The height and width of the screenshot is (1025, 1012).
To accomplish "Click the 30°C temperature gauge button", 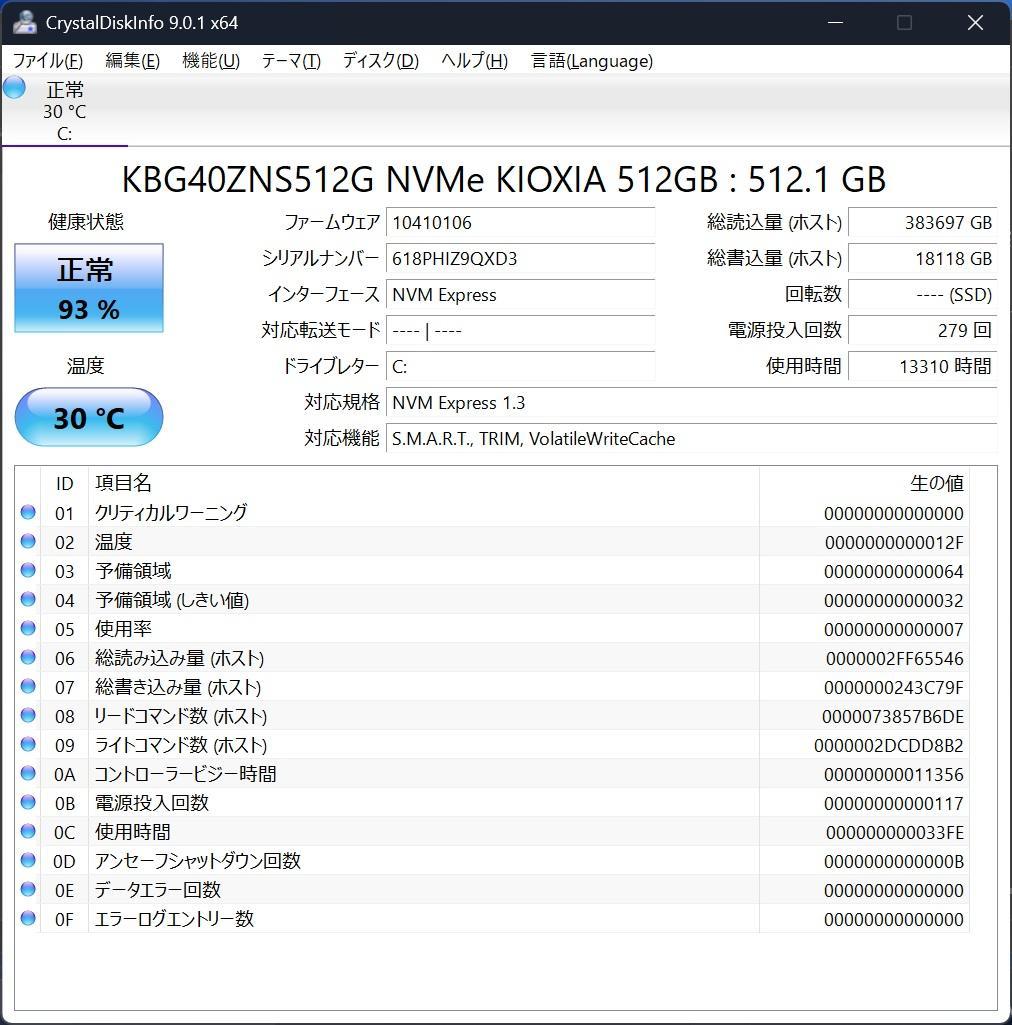I will pos(88,417).
